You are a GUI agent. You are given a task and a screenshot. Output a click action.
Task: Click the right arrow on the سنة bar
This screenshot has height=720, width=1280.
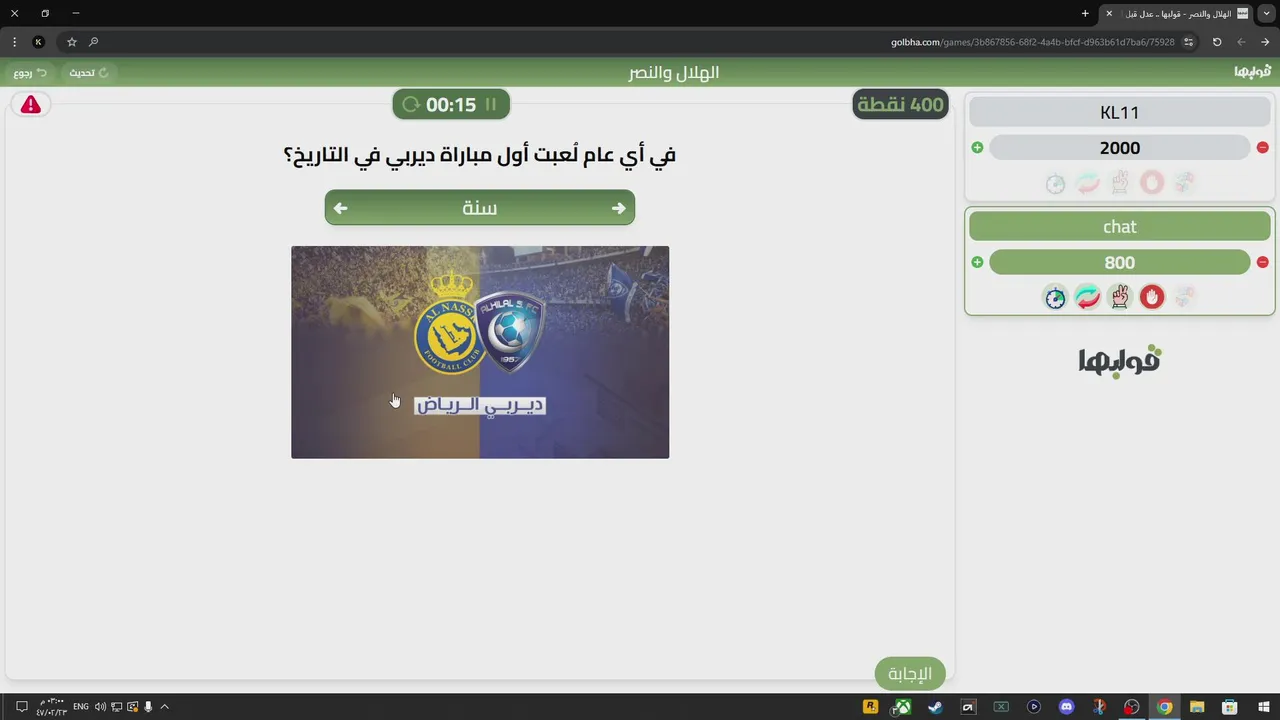click(x=618, y=208)
